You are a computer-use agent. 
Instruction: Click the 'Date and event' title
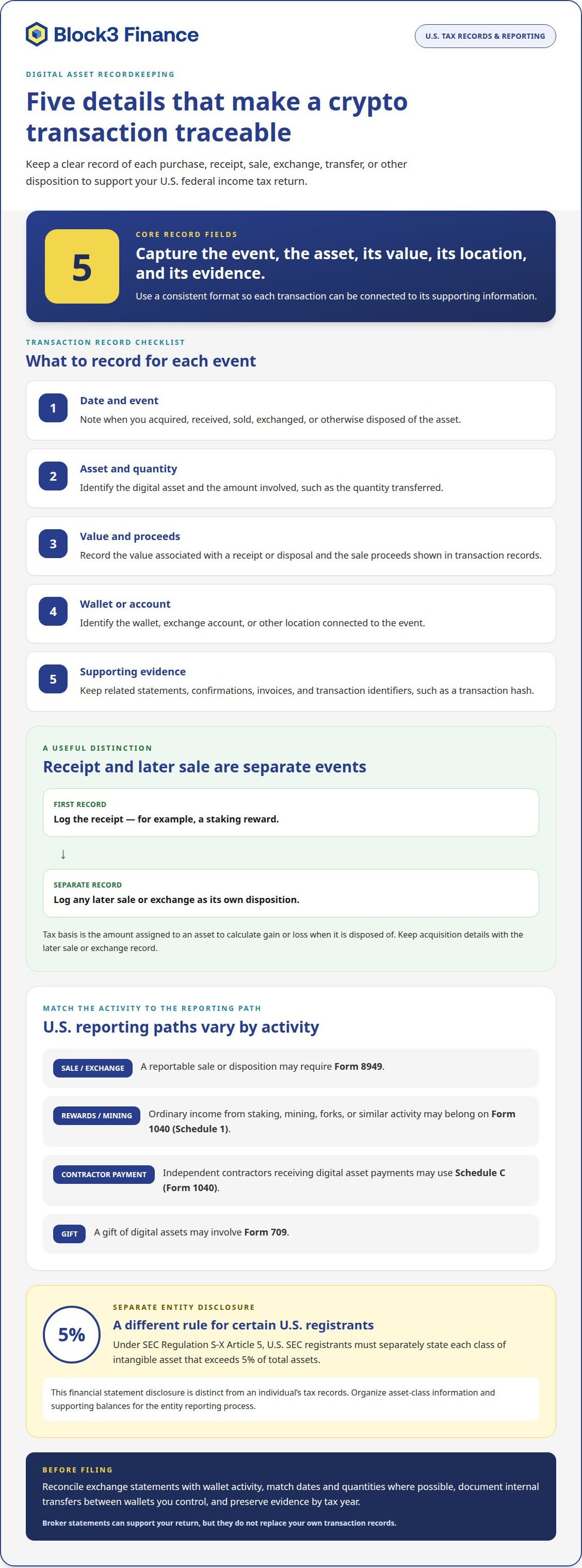[x=119, y=401]
